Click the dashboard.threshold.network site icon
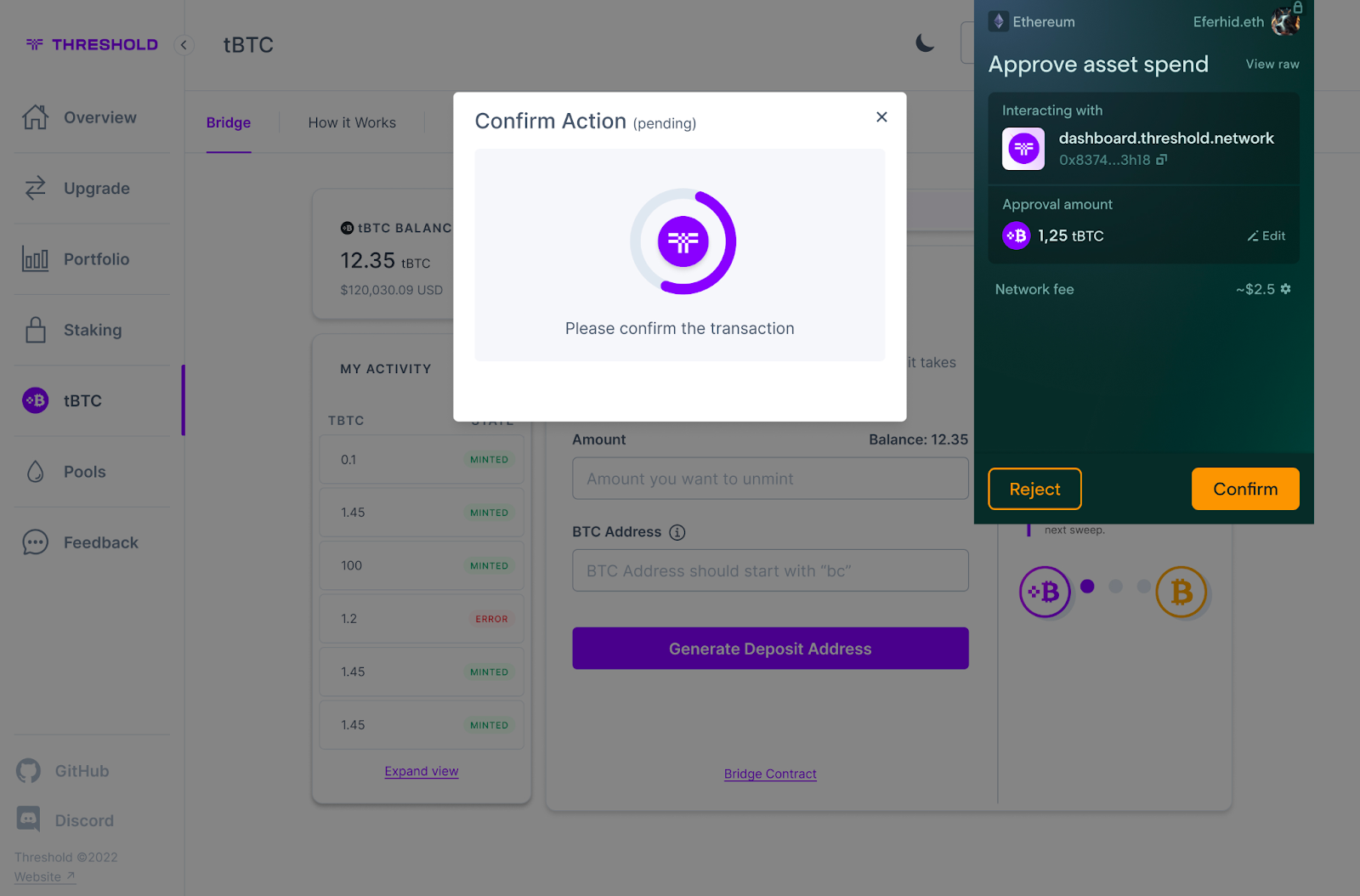 point(1023,149)
